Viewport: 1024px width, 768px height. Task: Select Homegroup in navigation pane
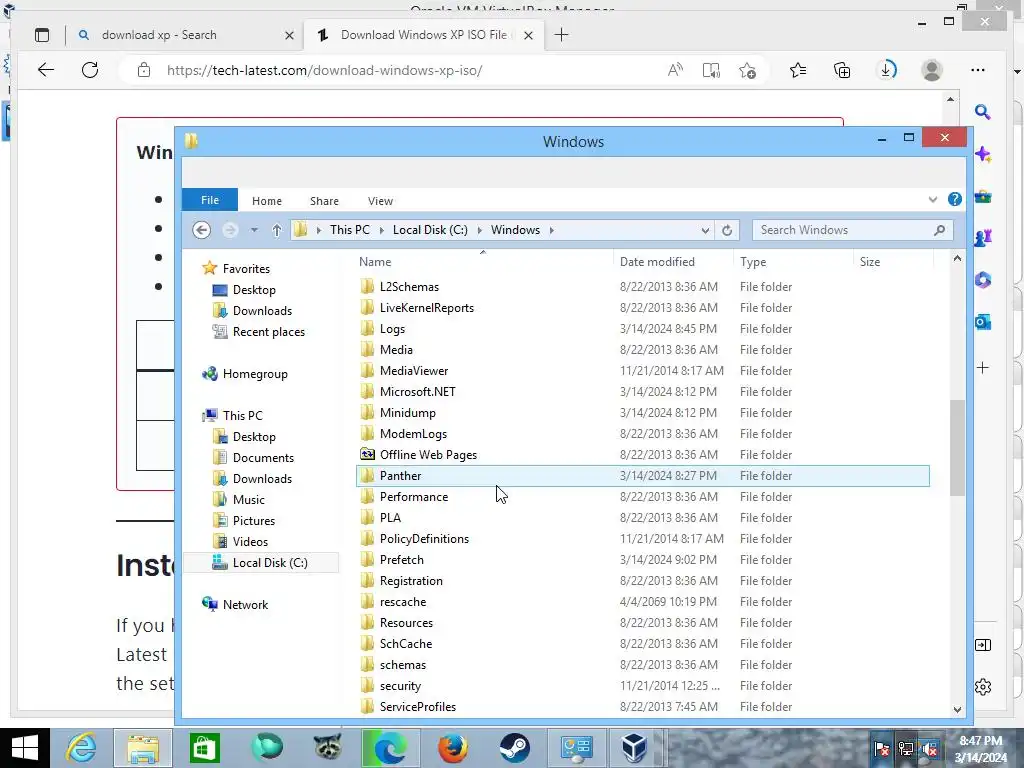click(x=255, y=374)
